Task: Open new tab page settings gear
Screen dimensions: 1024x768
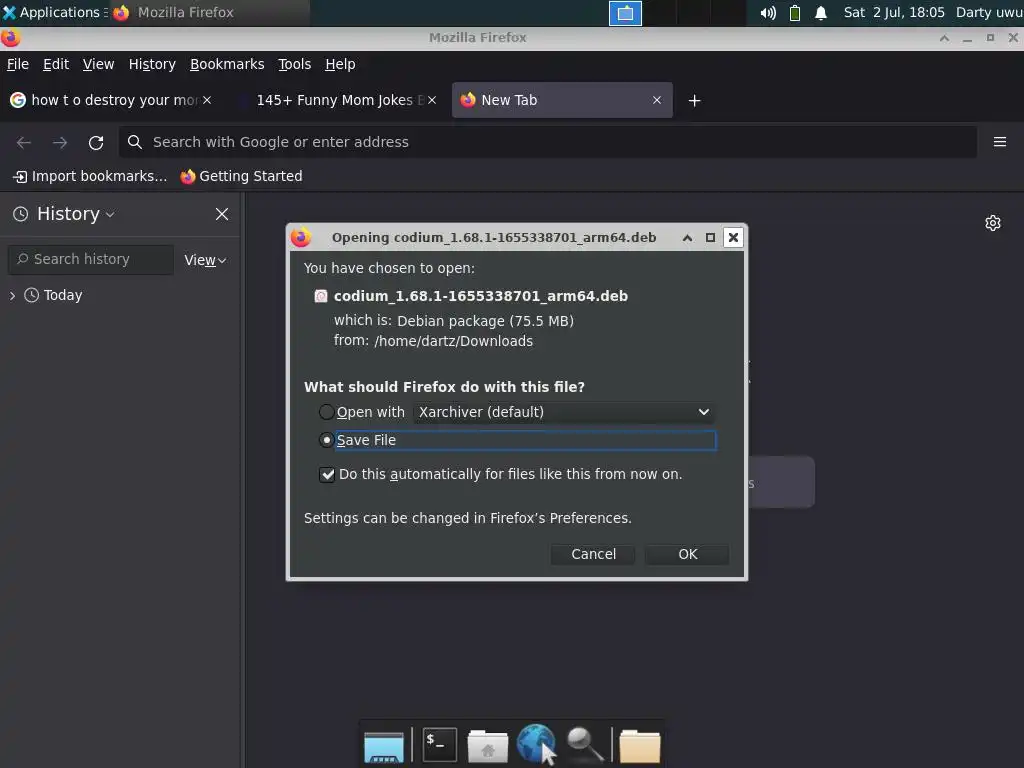Action: [x=993, y=223]
